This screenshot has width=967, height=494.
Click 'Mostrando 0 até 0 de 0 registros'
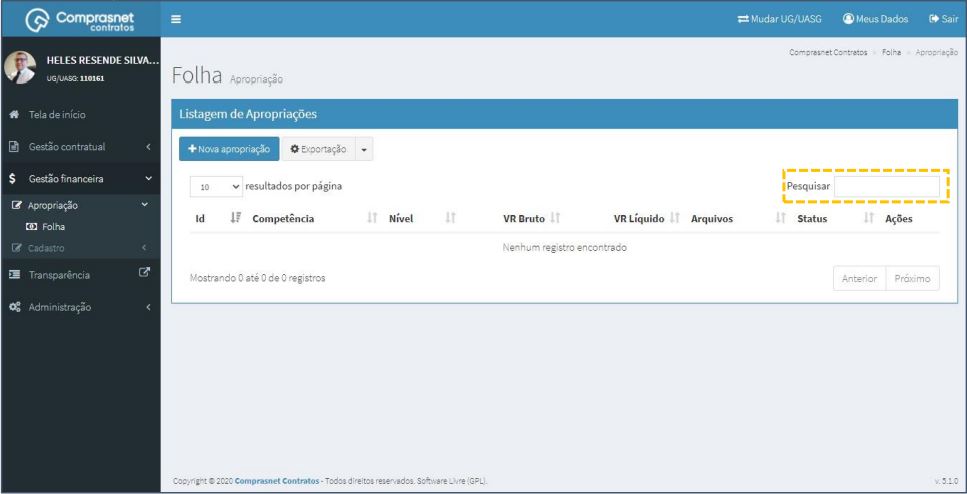(258, 278)
